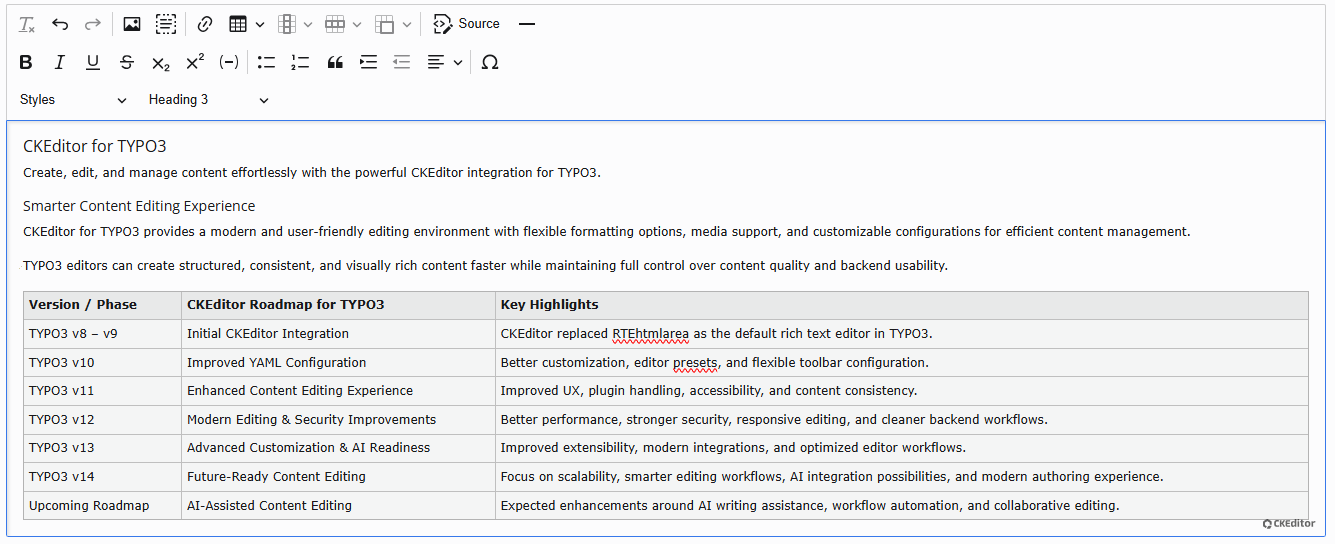Click the 'CKEditor for TYPO3' heading

coord(95,146)
